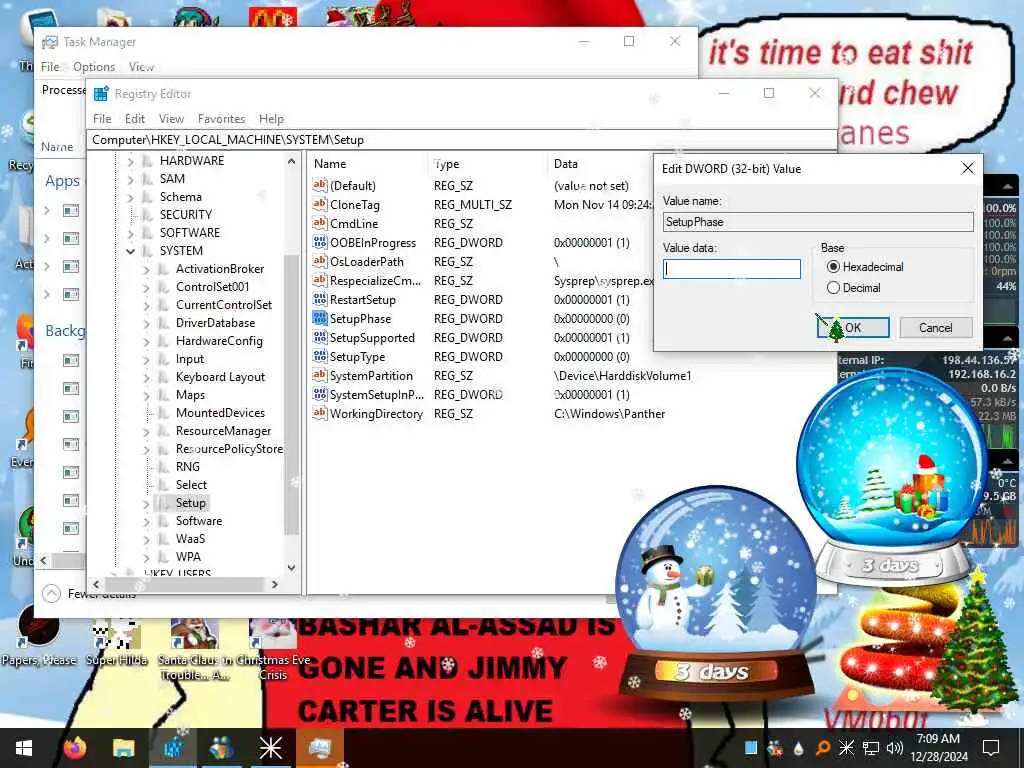Select the Hexadecimal base radio button

[833, 266]
